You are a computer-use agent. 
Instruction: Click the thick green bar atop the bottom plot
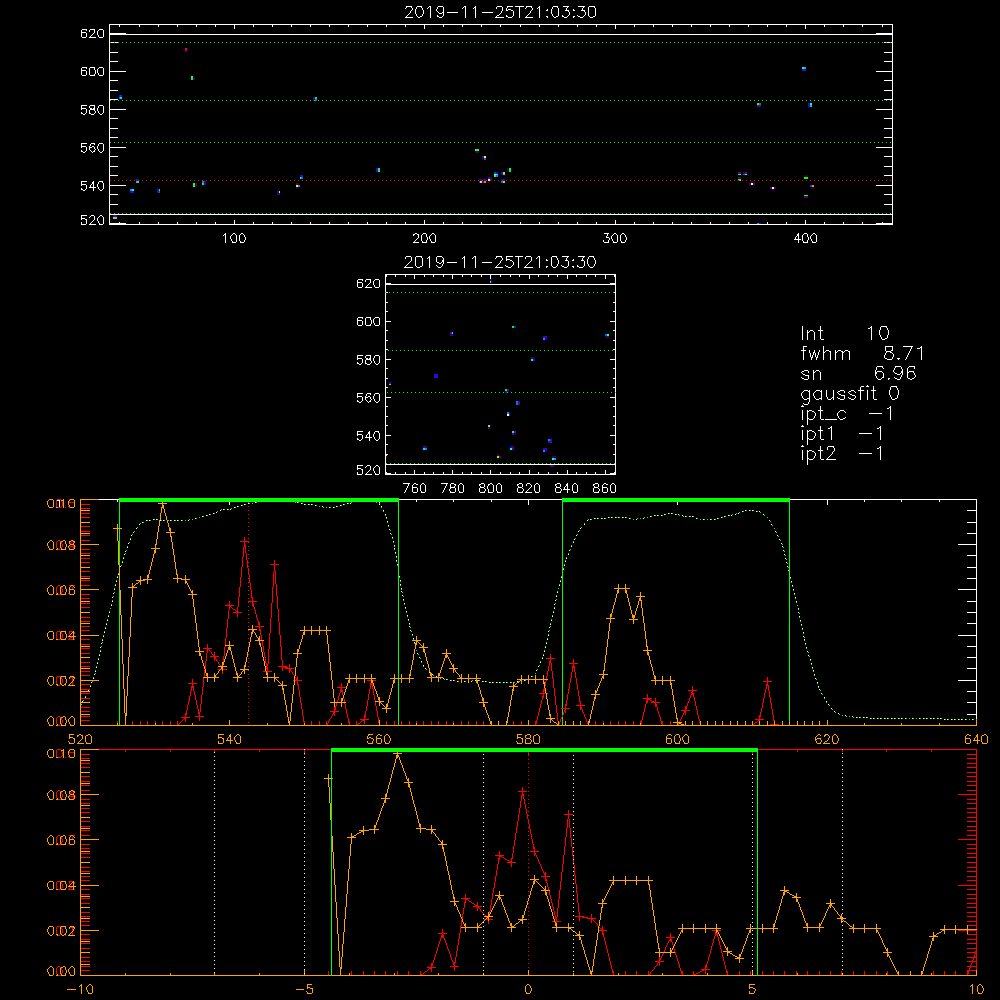544,750
